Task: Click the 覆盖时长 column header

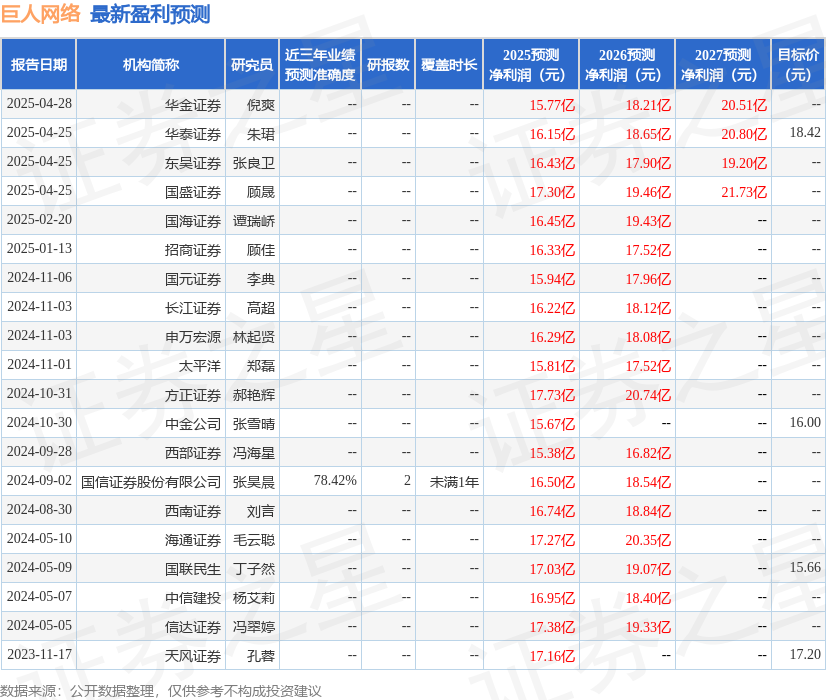Action: (449, 64)
